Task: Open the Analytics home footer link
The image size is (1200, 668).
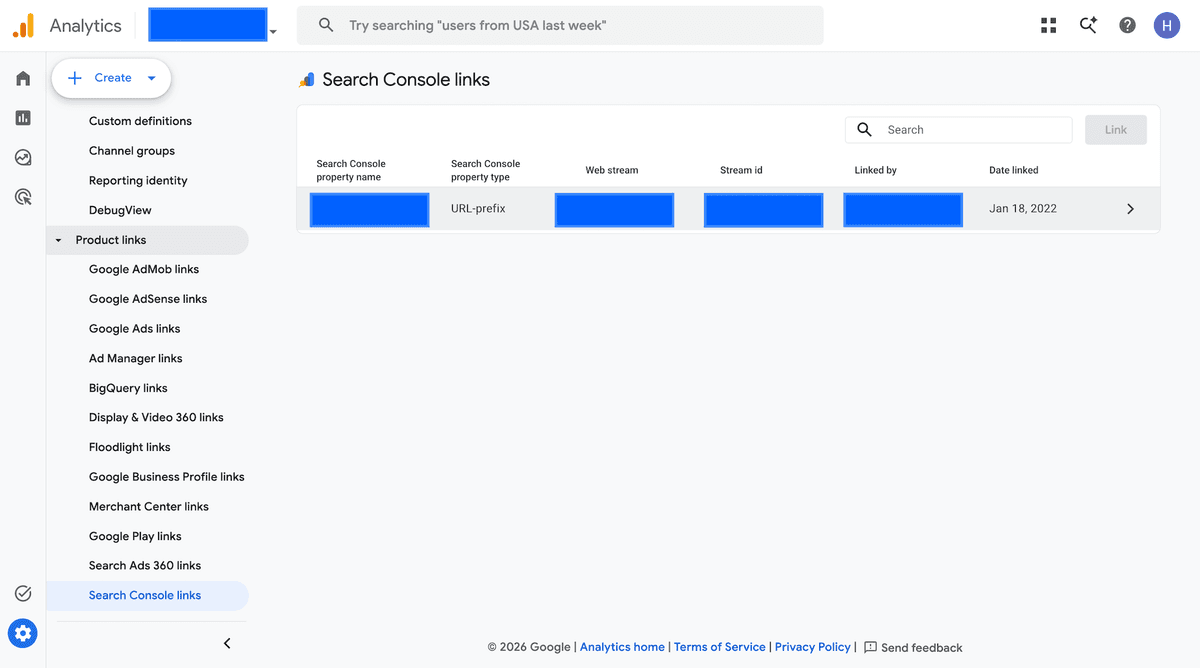Action: pyautogui.click(x=622, y=647)
